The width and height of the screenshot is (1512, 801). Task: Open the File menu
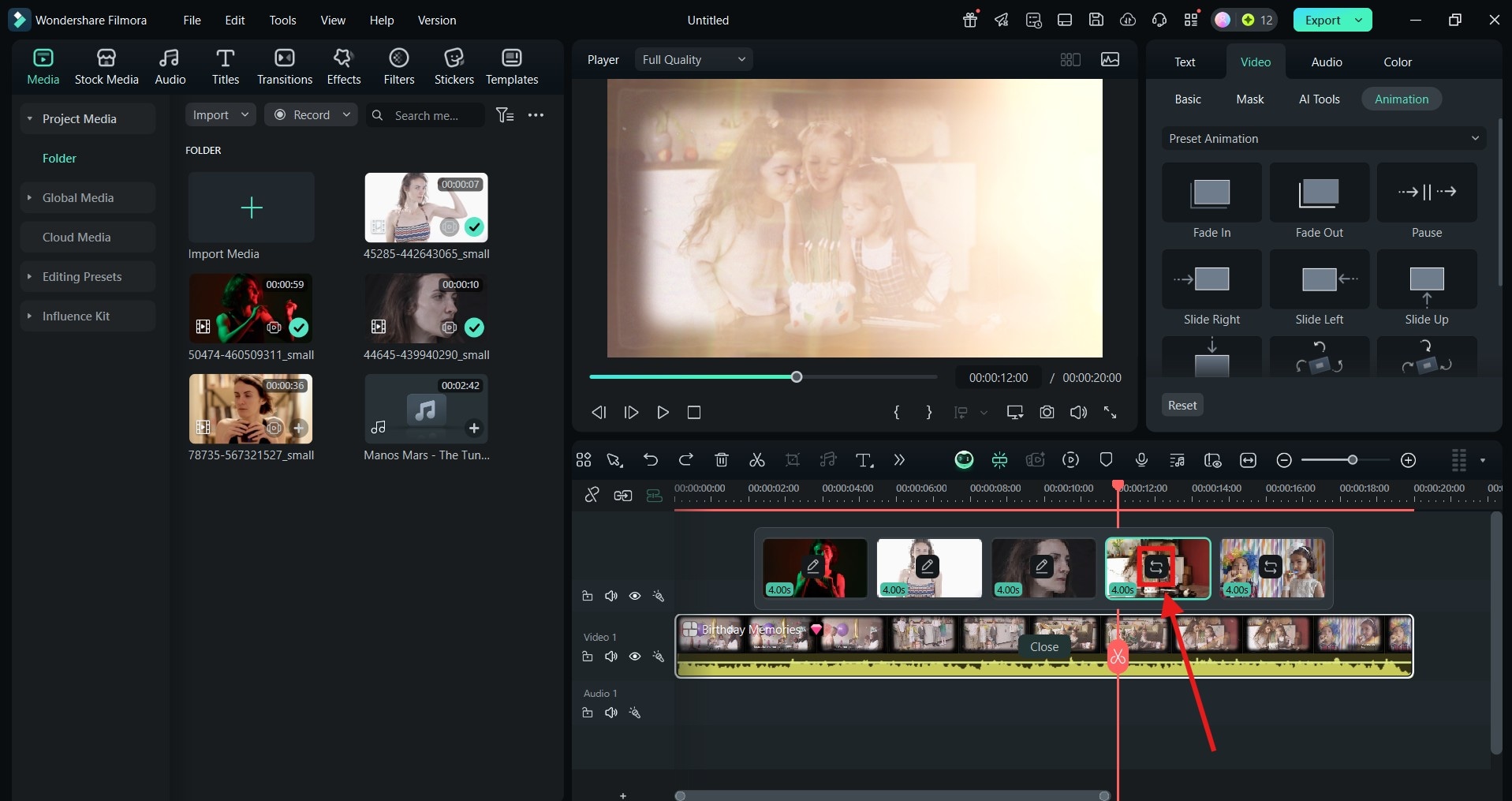click(x=192, y=20)
